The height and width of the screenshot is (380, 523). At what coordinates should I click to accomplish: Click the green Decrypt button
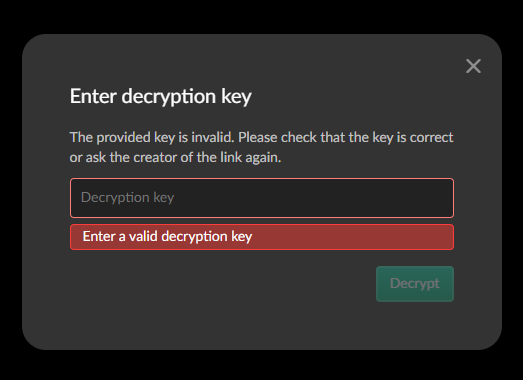pyautogui.click(x=415, y=284)
